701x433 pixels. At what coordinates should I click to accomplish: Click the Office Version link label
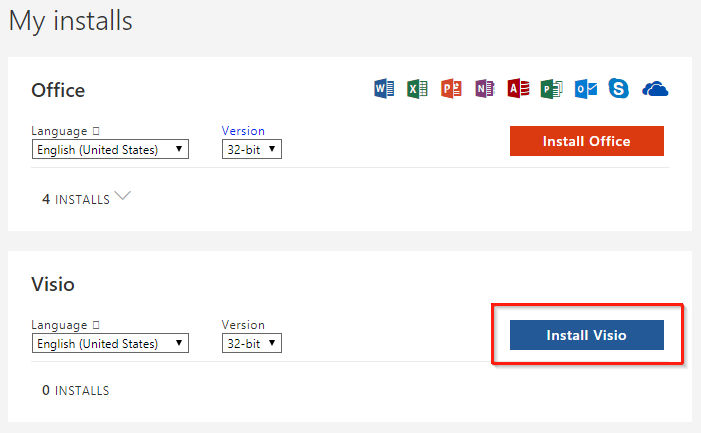pyautogui.click(x=243, y=131)
